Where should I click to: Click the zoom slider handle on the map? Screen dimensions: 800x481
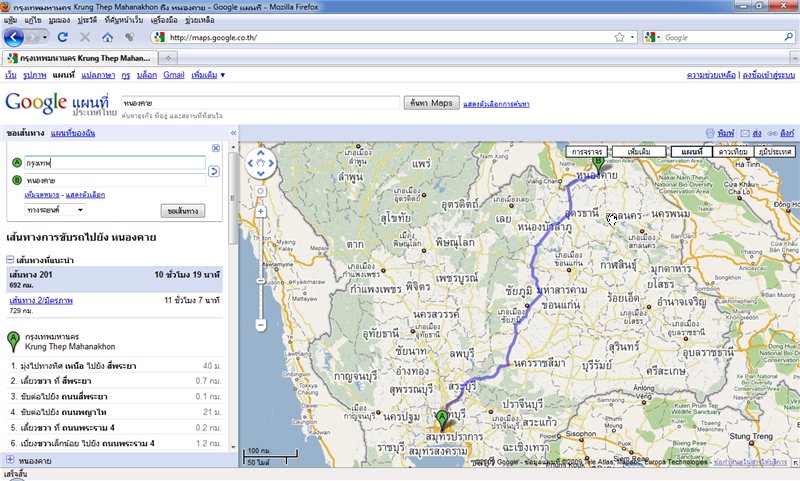(x=261, y=281)
